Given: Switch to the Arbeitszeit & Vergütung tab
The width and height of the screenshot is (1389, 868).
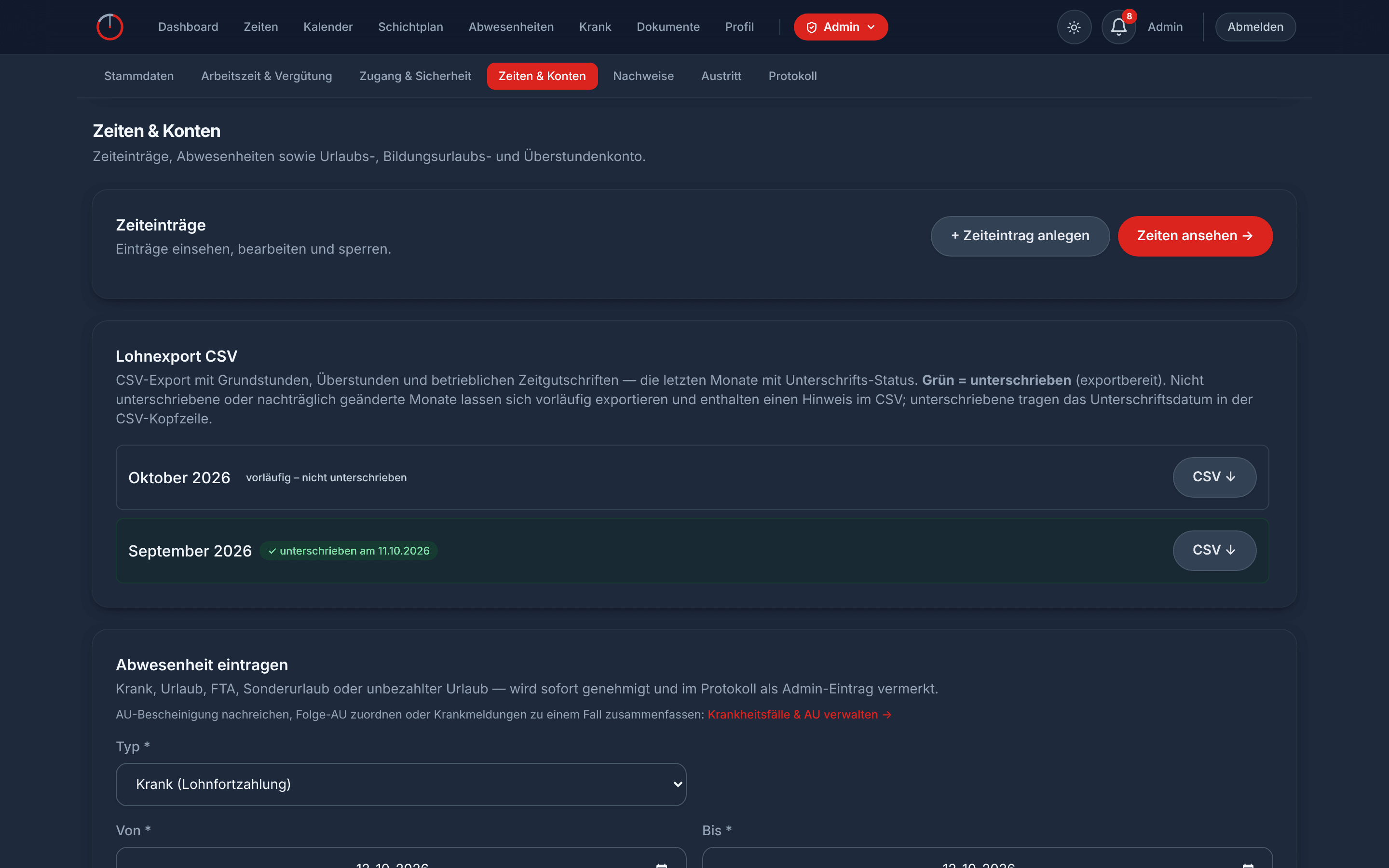Looking at the screenshot, I should pos(266,76).
